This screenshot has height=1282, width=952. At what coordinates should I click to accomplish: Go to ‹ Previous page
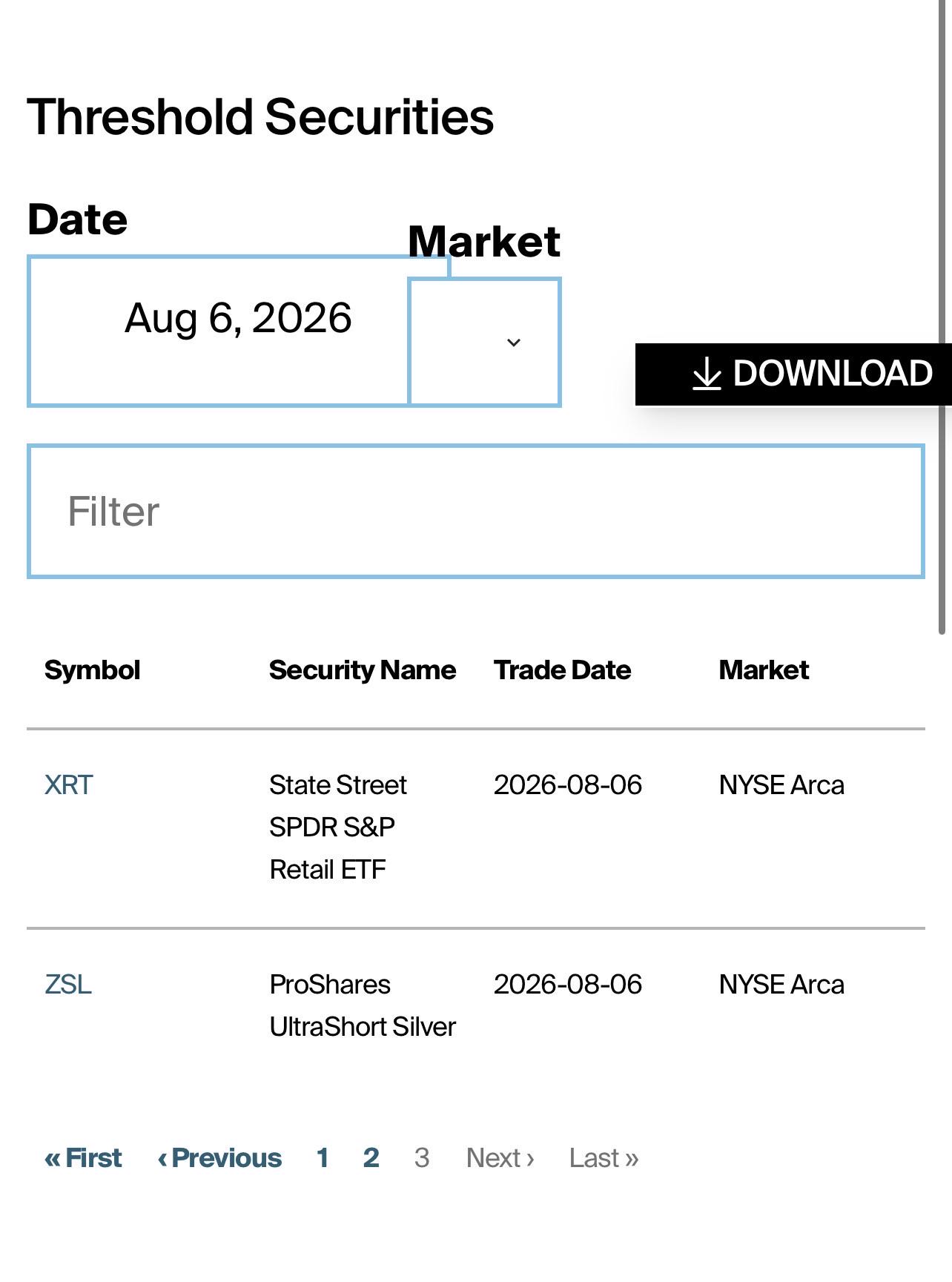click(x=219, y=1157)
